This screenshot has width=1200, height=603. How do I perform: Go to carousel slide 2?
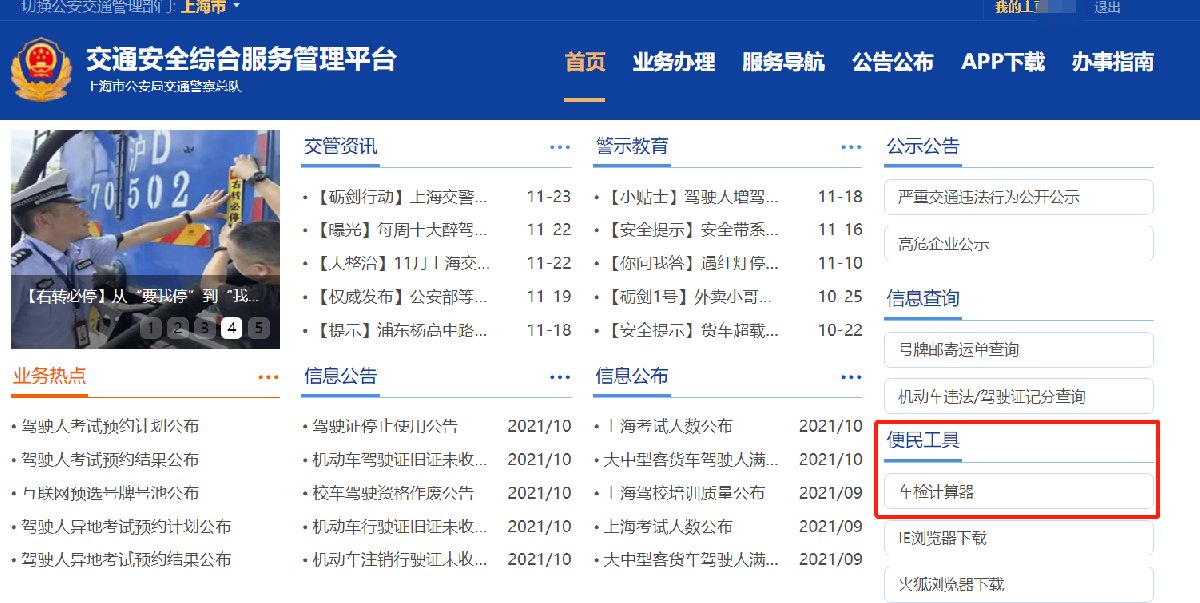click(178, 327)
